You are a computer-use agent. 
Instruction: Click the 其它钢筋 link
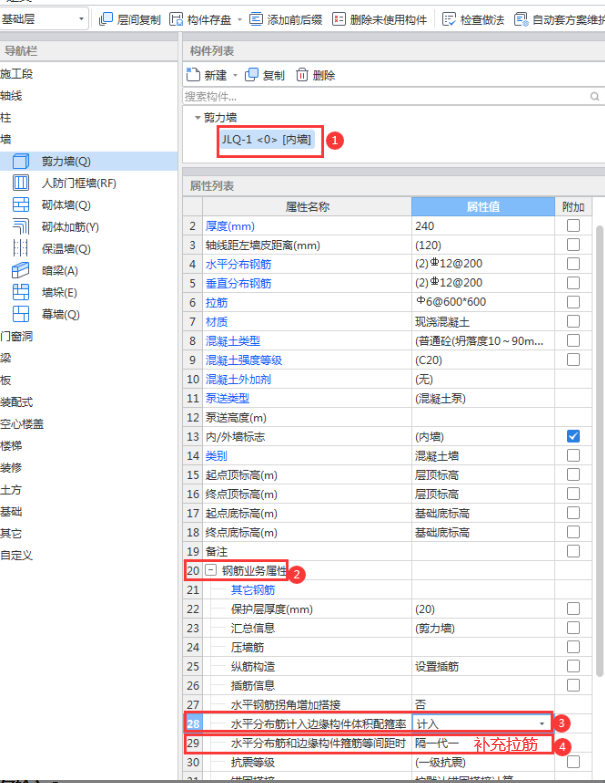(253, 590)
